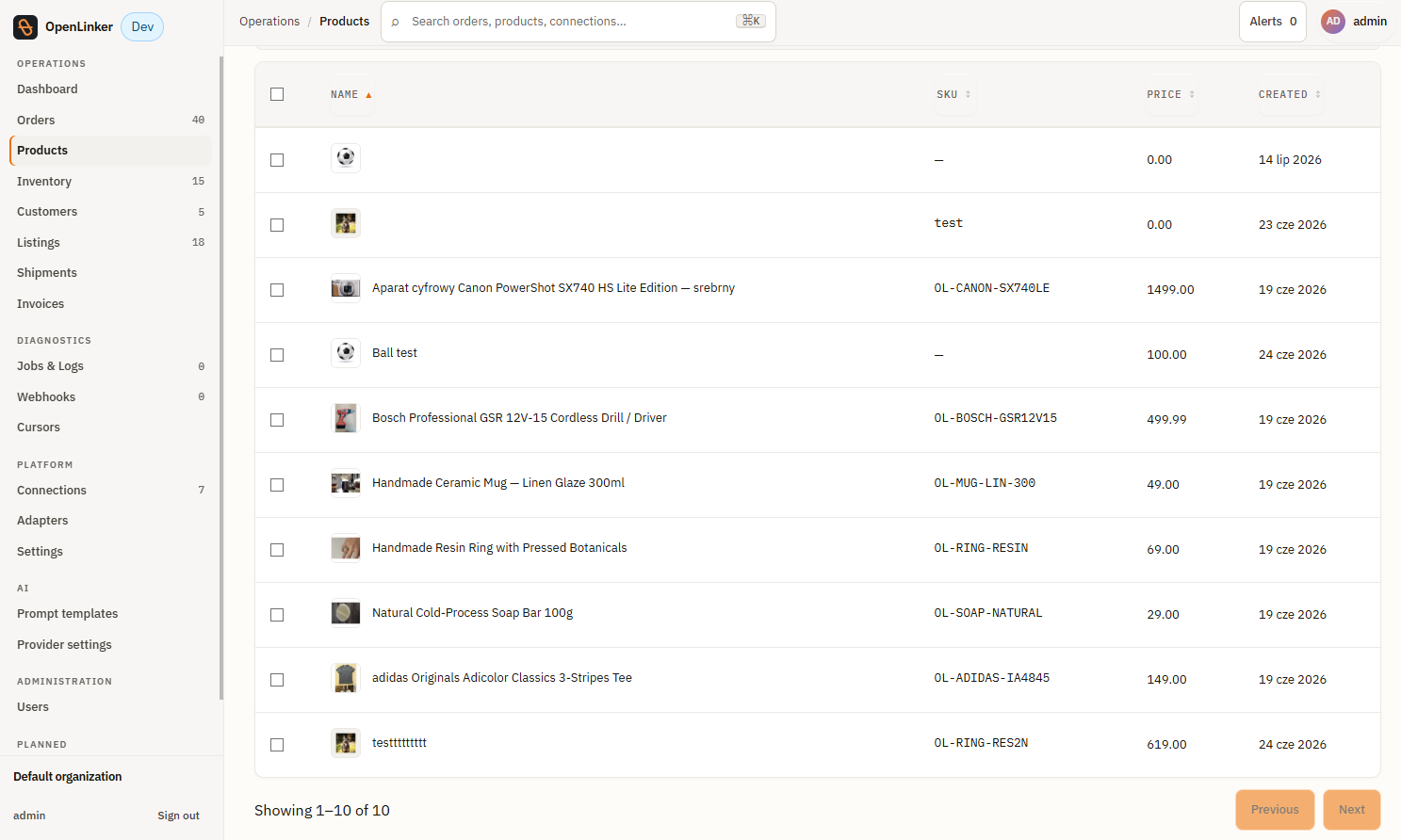Click the Previous page button
Screen dimensions: 1401x840
[x=1275, y=810]
